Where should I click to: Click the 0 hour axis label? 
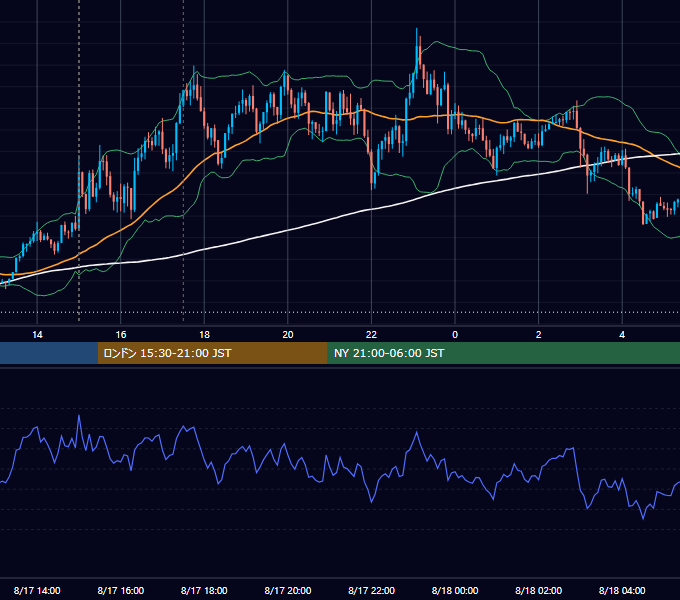tap(455, 335)
